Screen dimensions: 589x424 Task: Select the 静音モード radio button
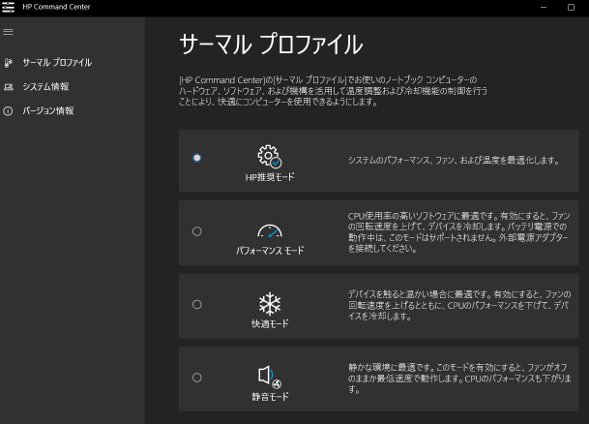tap(197, 377)
